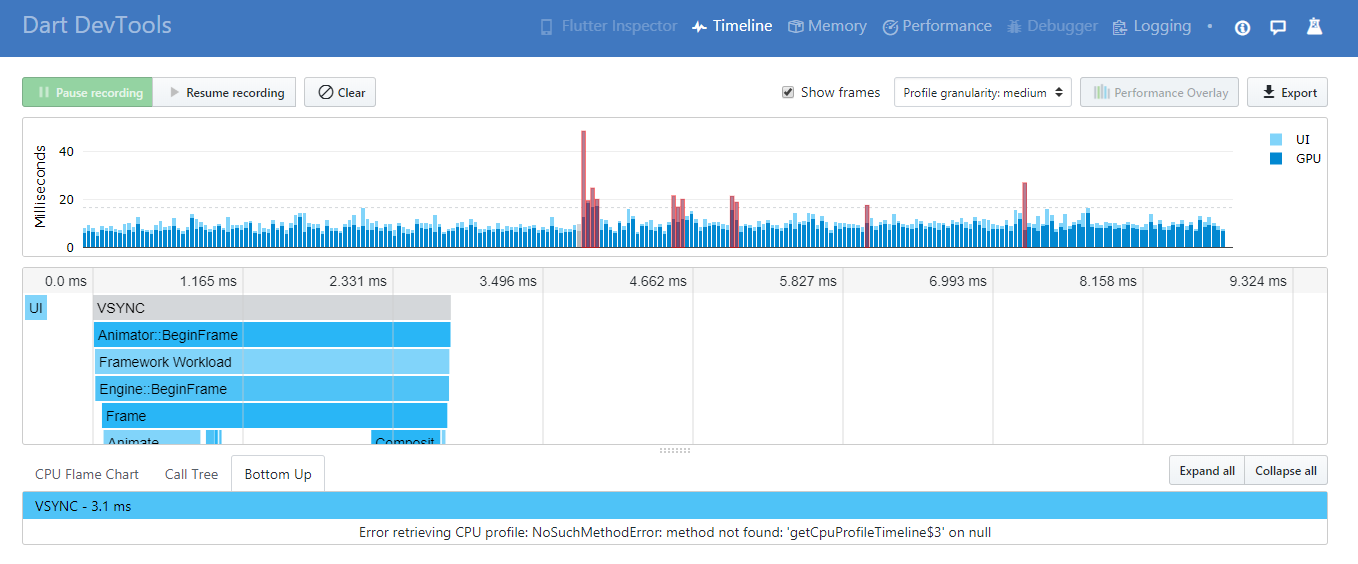1358x564 pixels.
Task: Open the CPU Flame Chart tab
Action: 87,474
